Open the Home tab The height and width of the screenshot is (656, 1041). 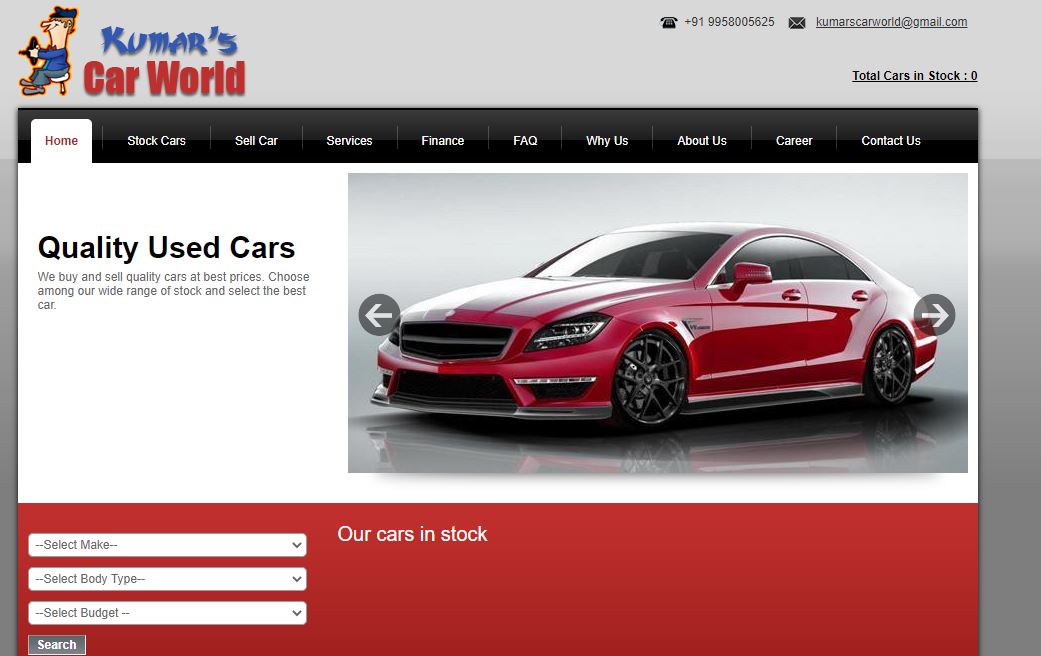coord(61,141)
